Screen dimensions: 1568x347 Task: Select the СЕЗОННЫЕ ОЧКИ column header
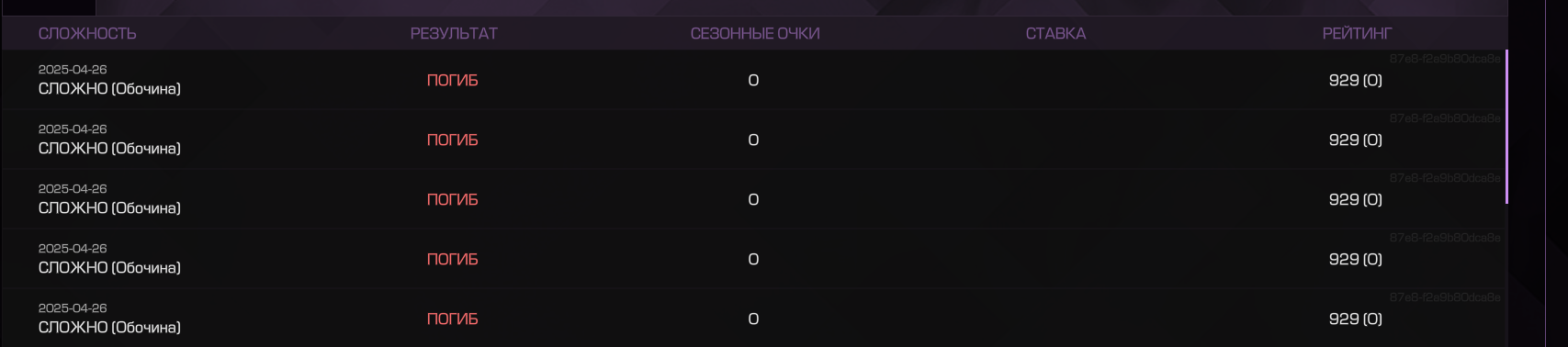pos(755,34)
